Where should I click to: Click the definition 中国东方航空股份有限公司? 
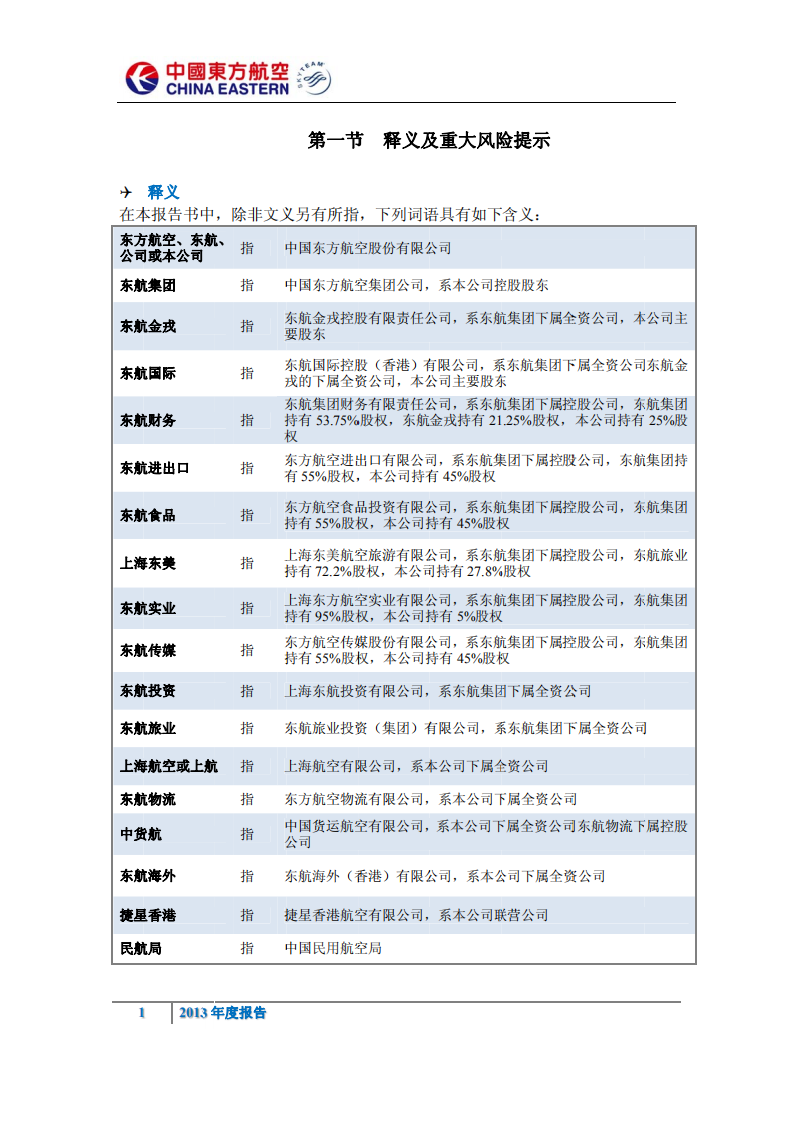(368, 248)
